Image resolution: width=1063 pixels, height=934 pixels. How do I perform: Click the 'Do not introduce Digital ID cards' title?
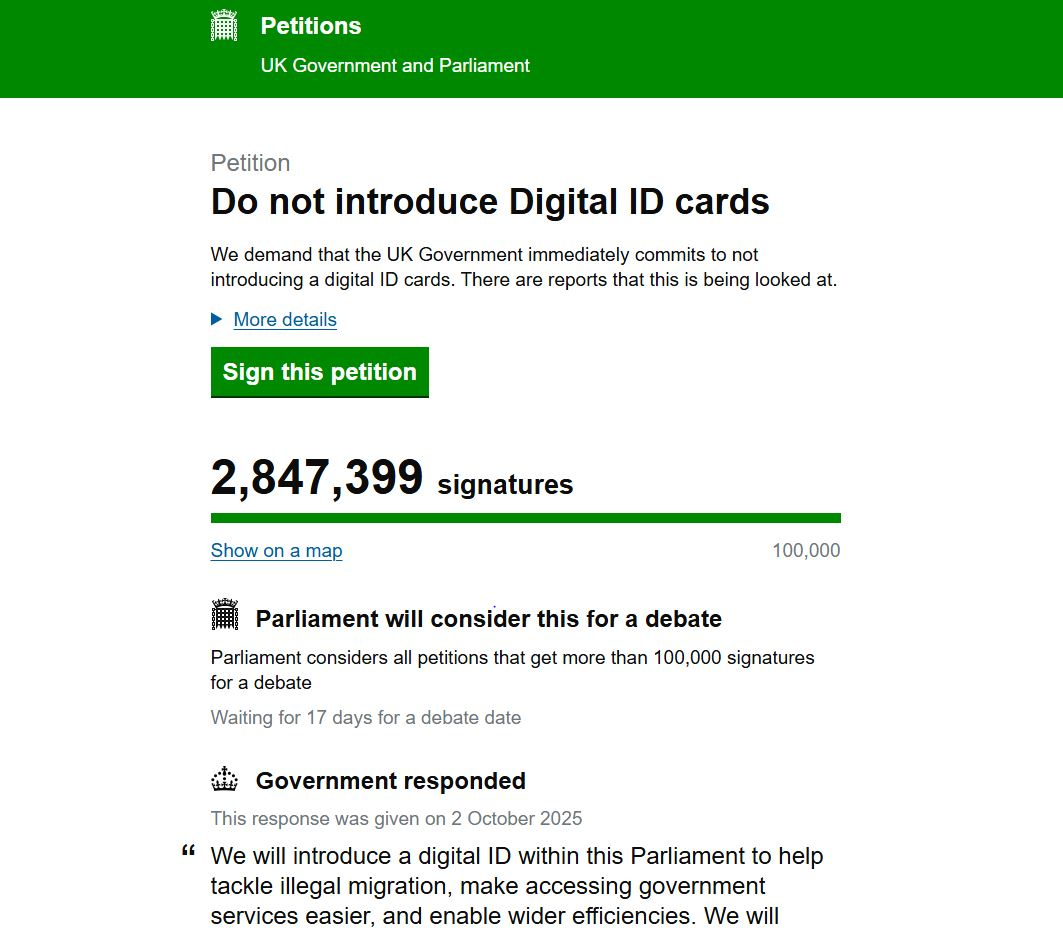tap(490, 202)
